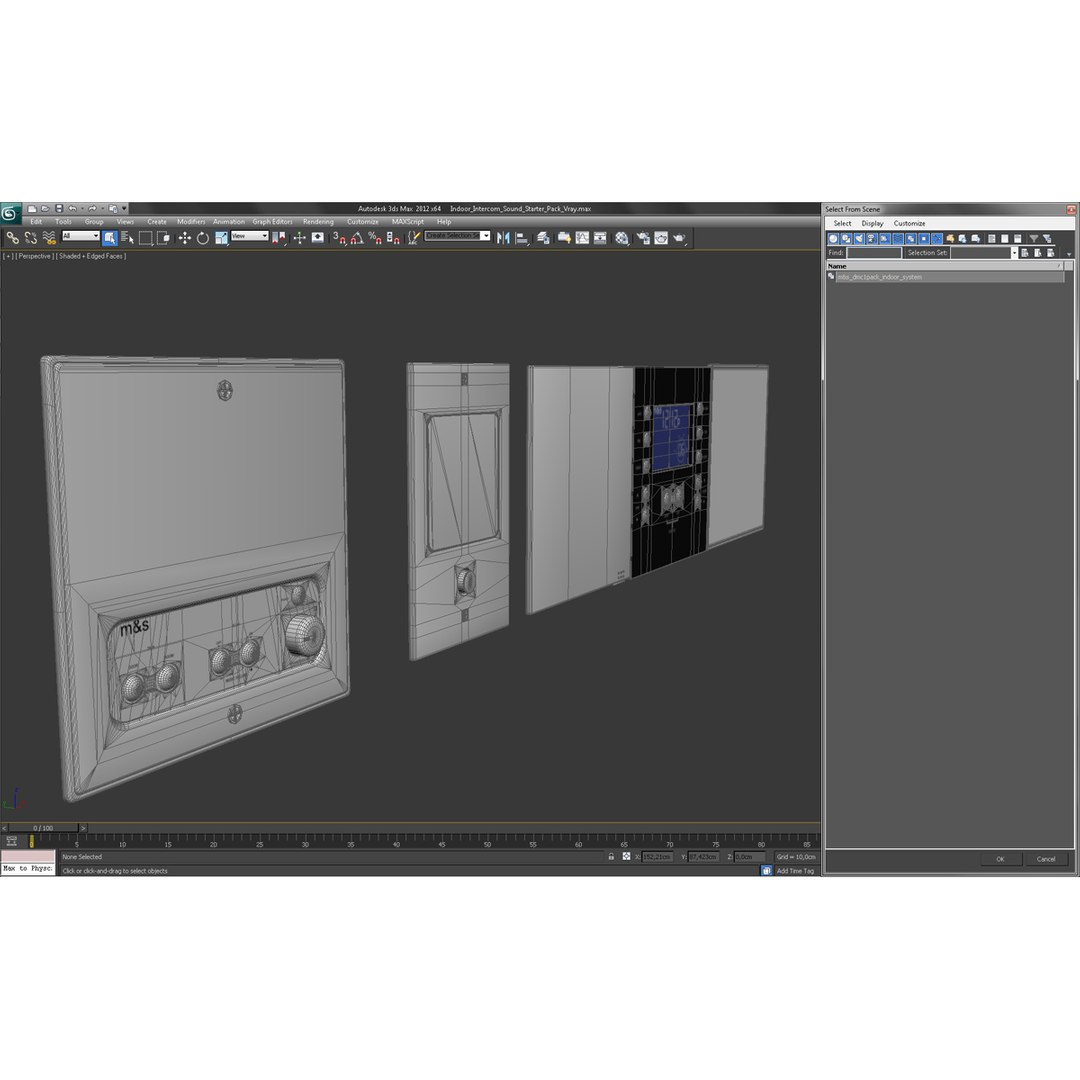Open the Rendering menu
The width and height of the screenshot is (1080, 1080).
(318, 222)
